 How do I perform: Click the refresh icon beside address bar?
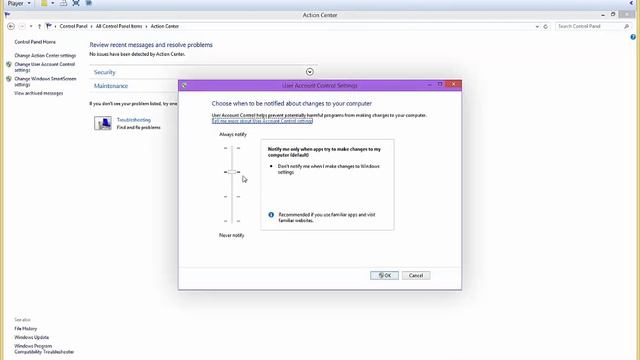click(x=545, y=27)
